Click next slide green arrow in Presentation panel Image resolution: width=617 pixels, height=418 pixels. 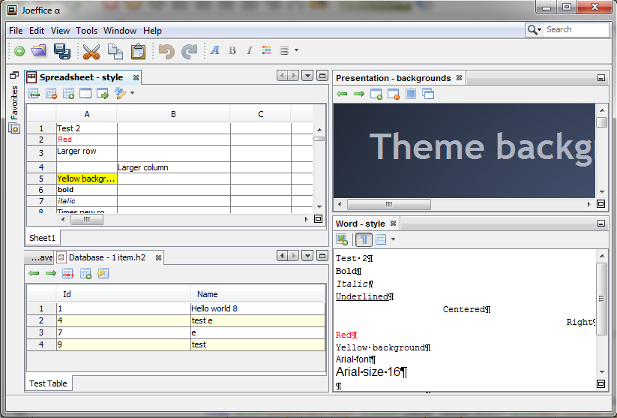(359, 94)
